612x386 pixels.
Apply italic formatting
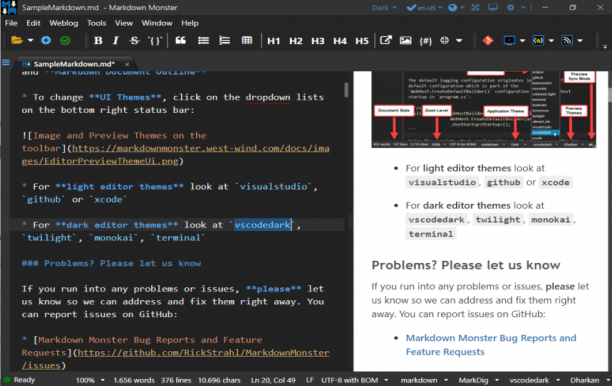pos(116,40)
